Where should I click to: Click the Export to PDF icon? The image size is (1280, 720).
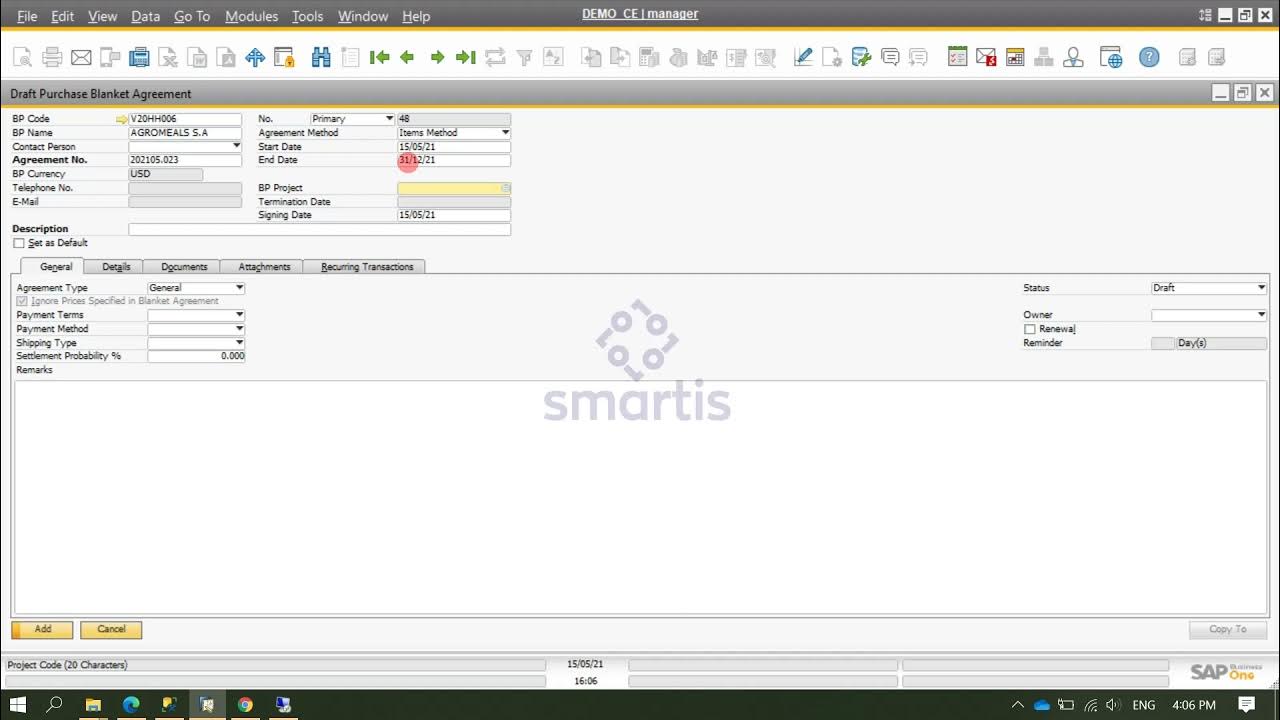click(226, 58)
